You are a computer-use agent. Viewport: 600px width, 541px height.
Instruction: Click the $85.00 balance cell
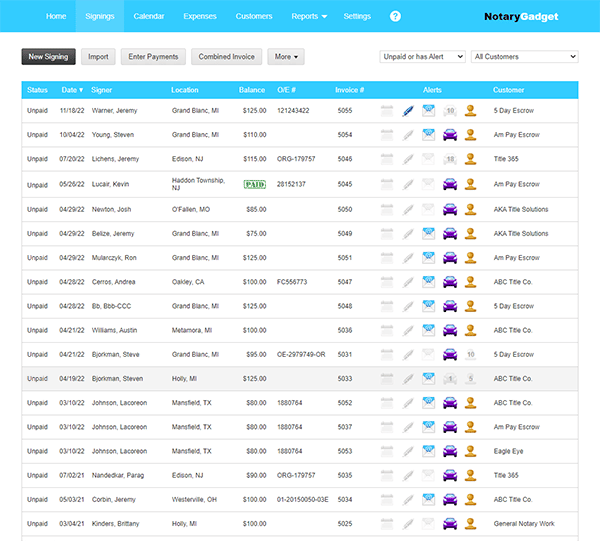256,209
